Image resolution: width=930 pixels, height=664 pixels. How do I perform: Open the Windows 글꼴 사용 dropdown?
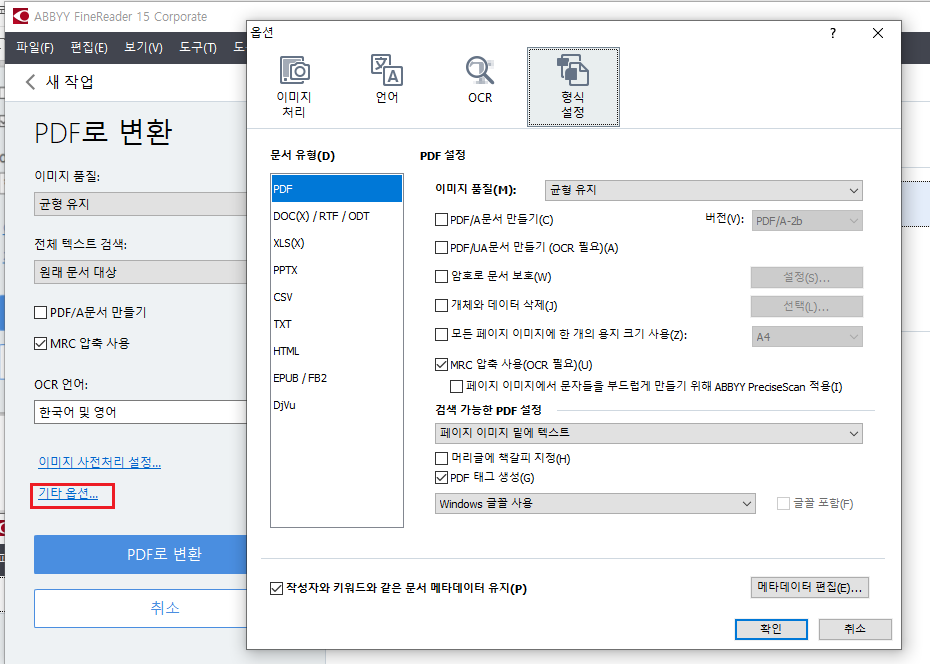coord(595,503)
